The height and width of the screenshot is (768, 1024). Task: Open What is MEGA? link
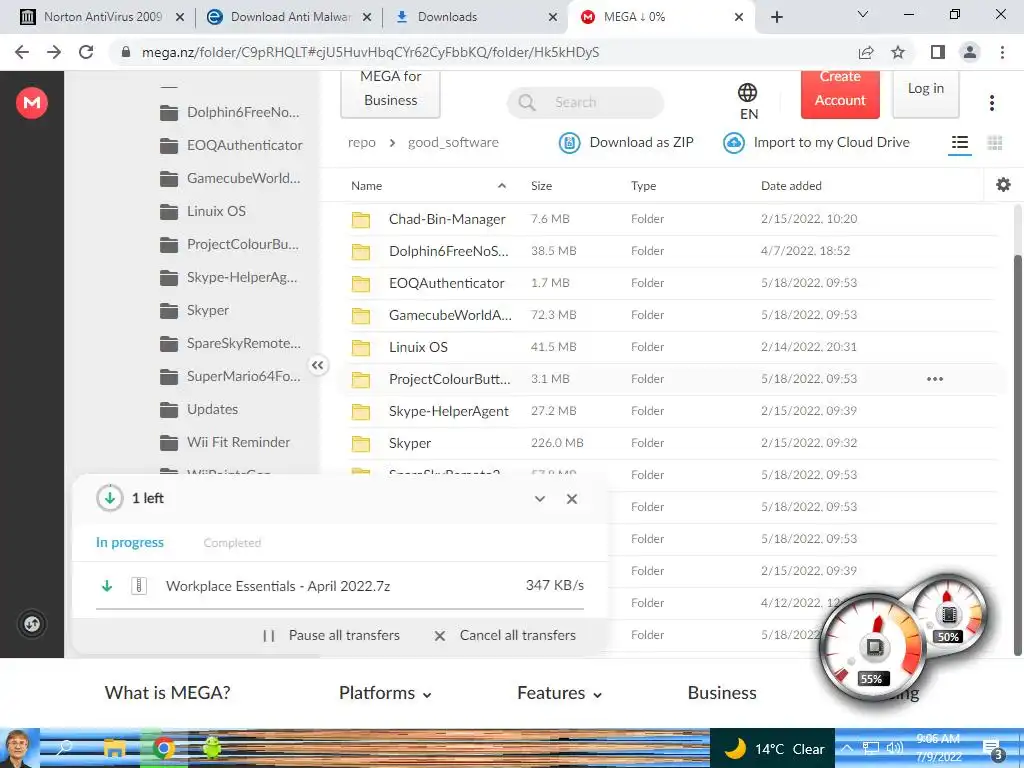(167, 693)
